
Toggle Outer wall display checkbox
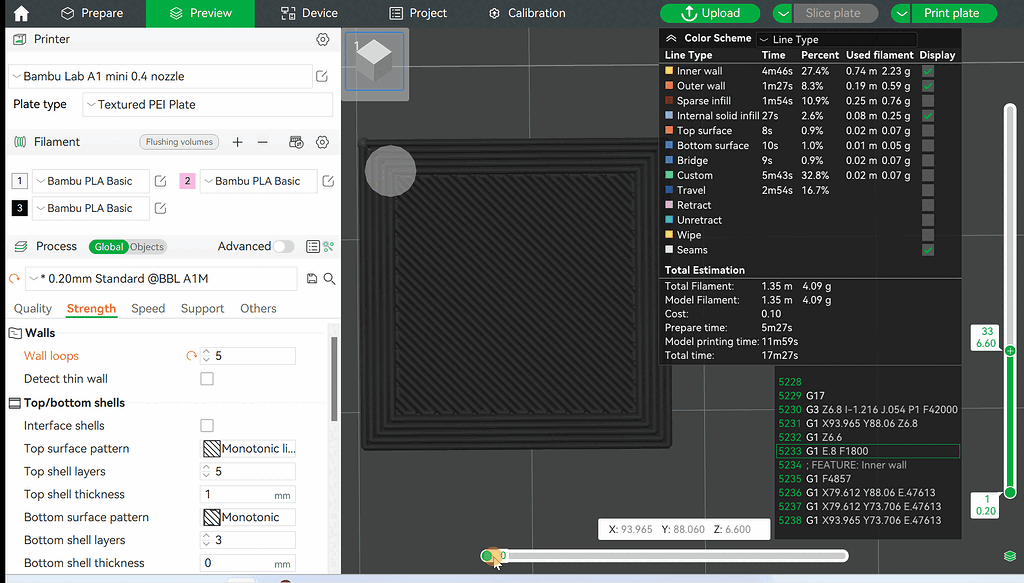point(928,86)
